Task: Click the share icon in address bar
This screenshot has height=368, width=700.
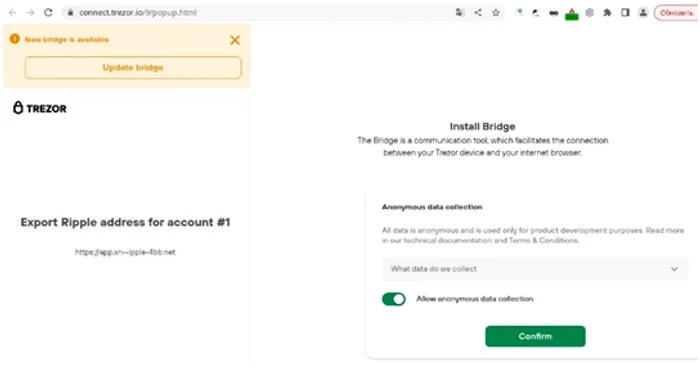Action: point(478,13)
